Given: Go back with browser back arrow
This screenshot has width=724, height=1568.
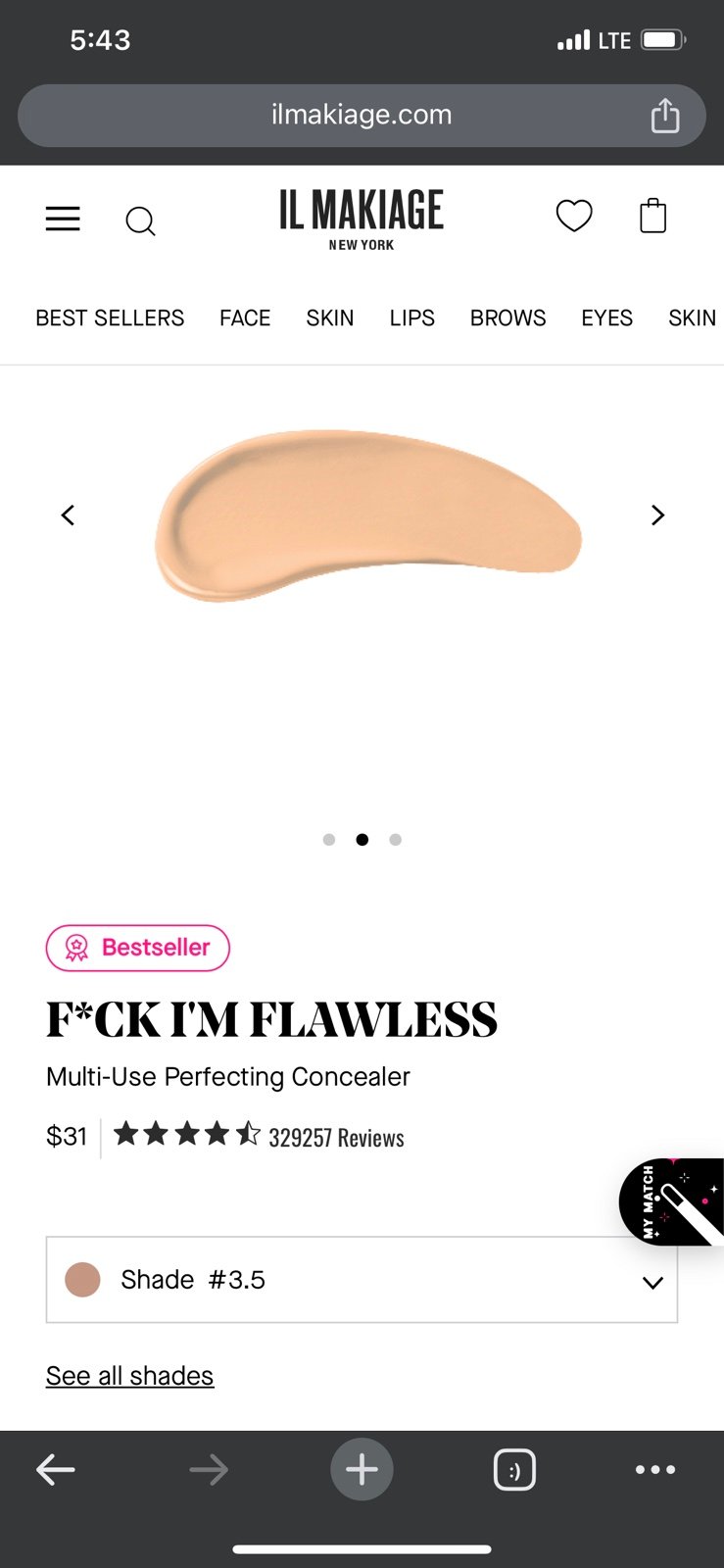Looking at the screenshot, I should [56, 1469].
